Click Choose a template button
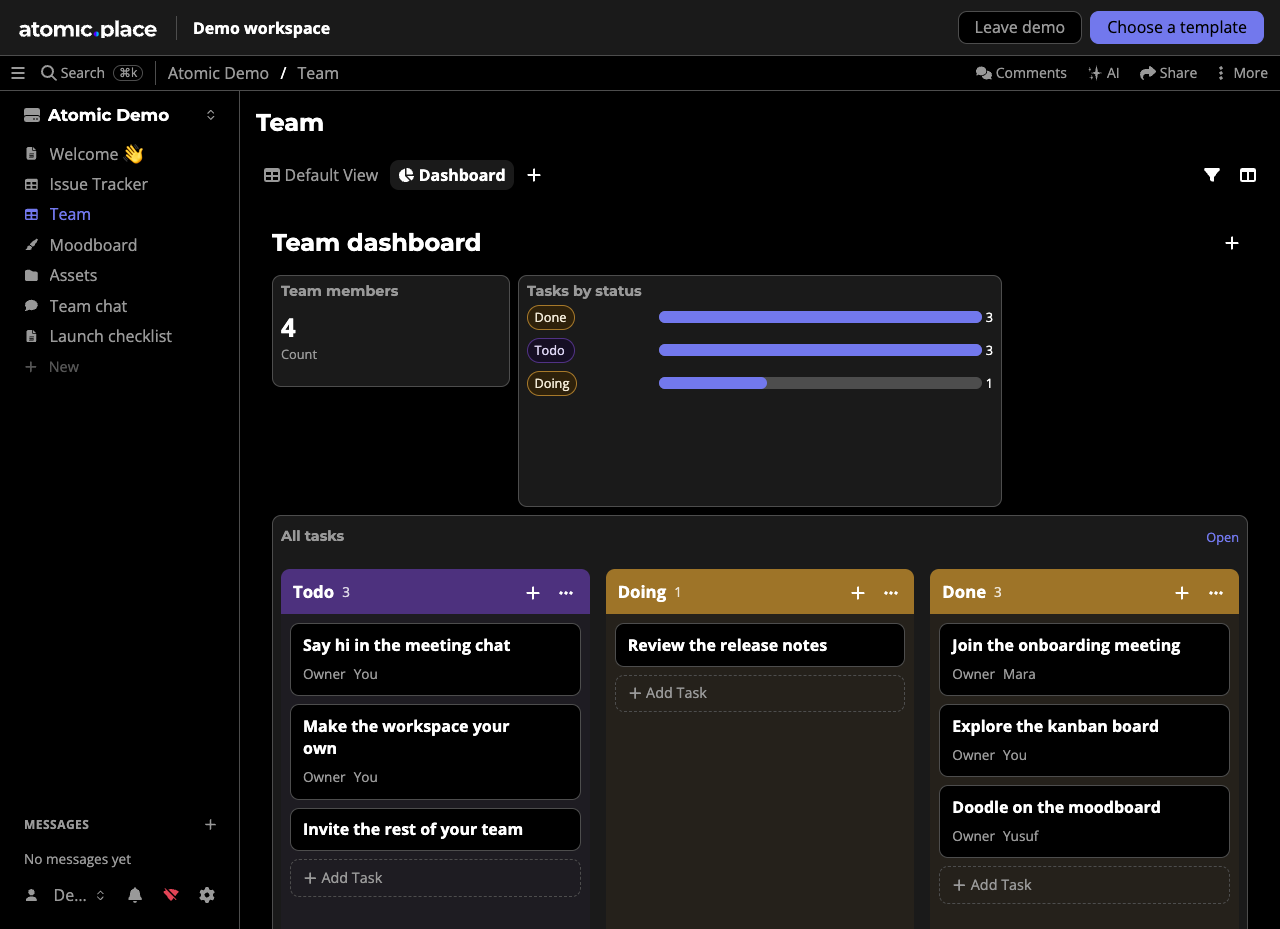1280x929 pixels. click(1177, 27)
